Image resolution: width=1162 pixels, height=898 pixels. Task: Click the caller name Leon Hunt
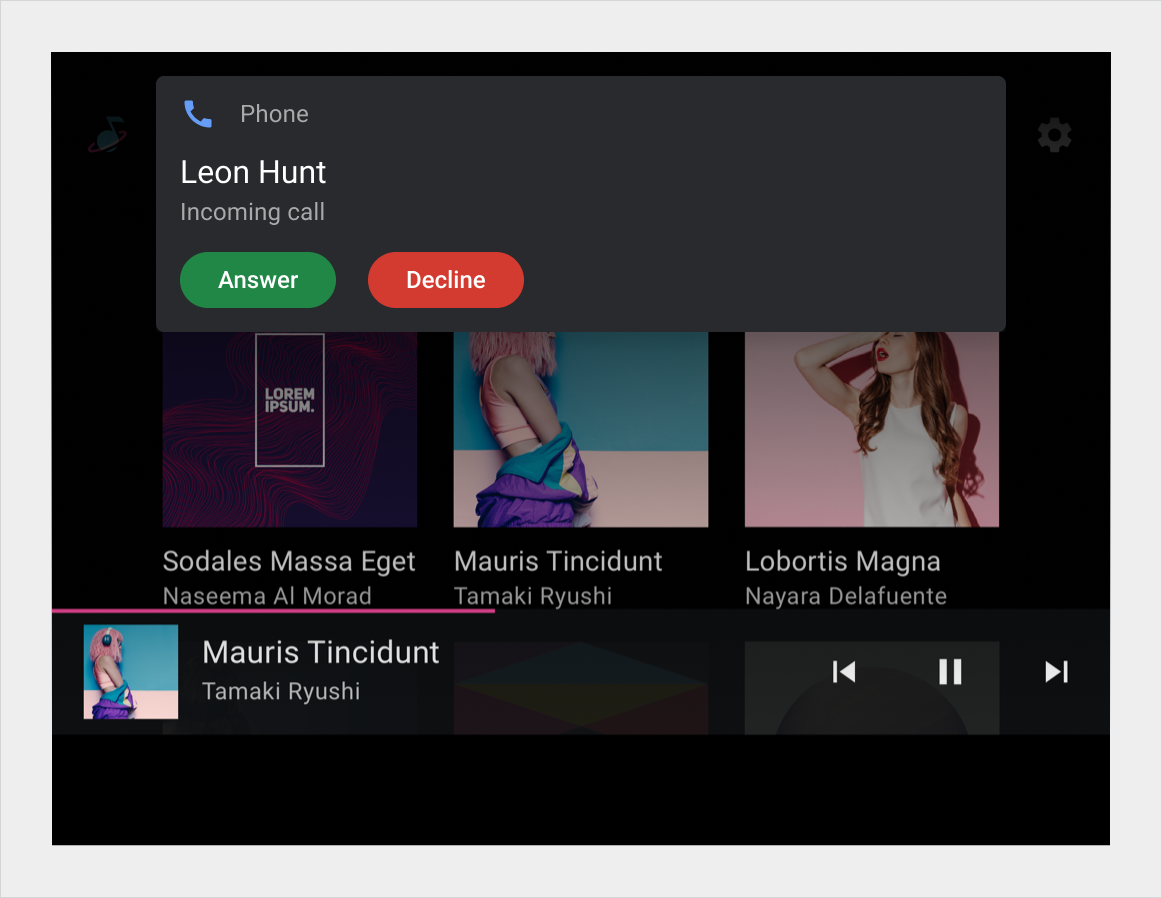click(253, 172)
